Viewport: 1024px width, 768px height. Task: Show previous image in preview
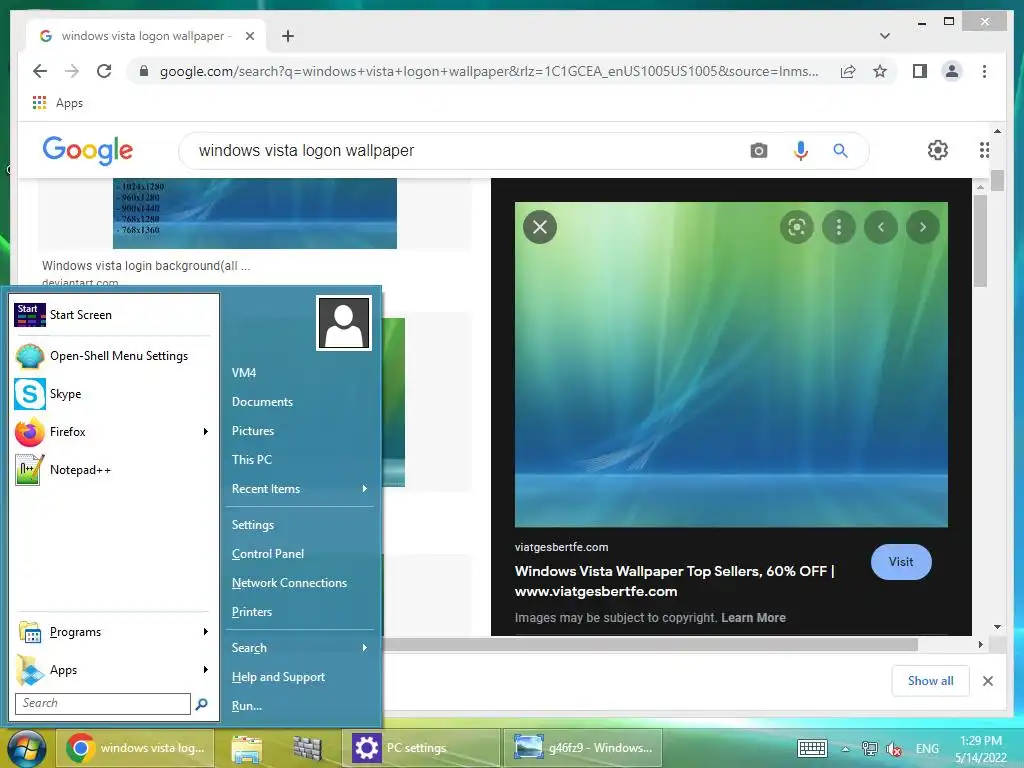tap(881, 227)
